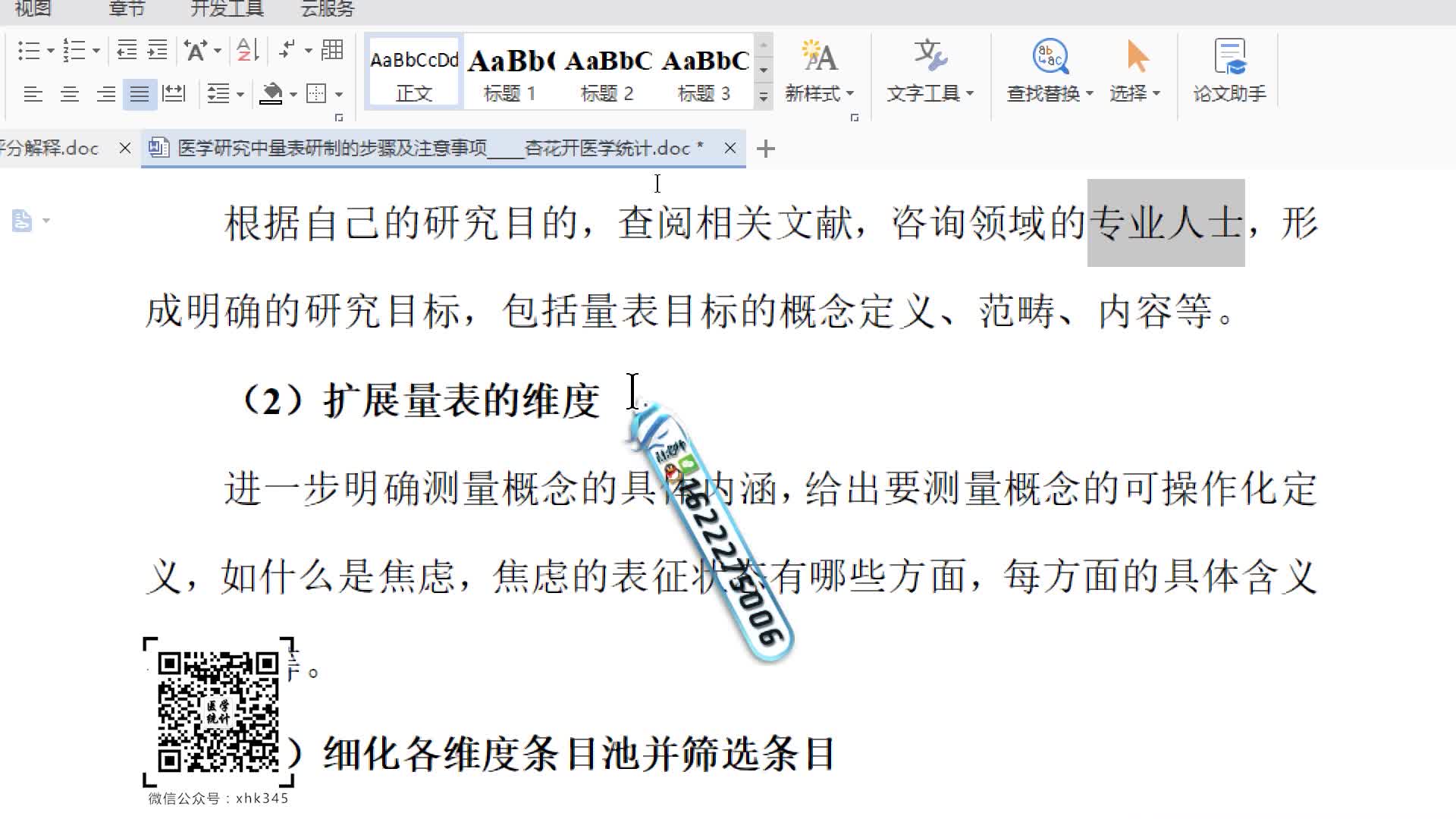Click the text sort A-Z icon
The image size is (1456, 819).
point(243,52)
